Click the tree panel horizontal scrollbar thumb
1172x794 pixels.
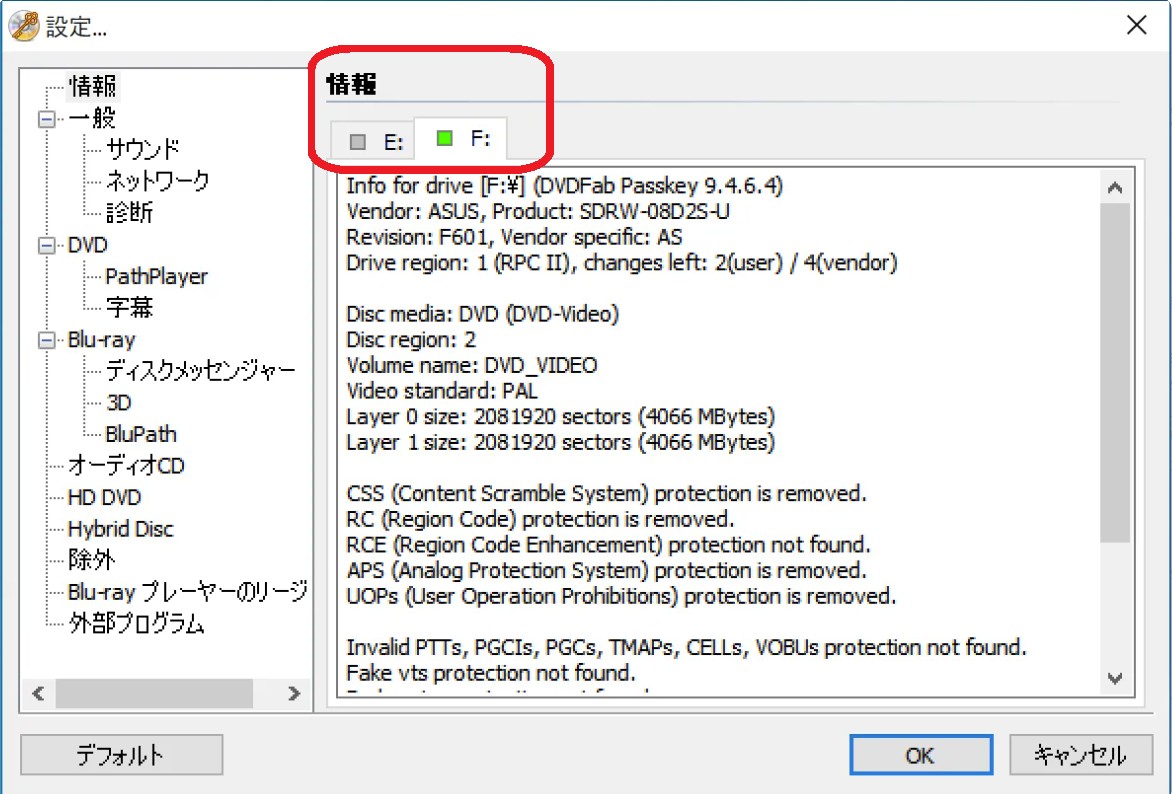(x=154, y=694)
